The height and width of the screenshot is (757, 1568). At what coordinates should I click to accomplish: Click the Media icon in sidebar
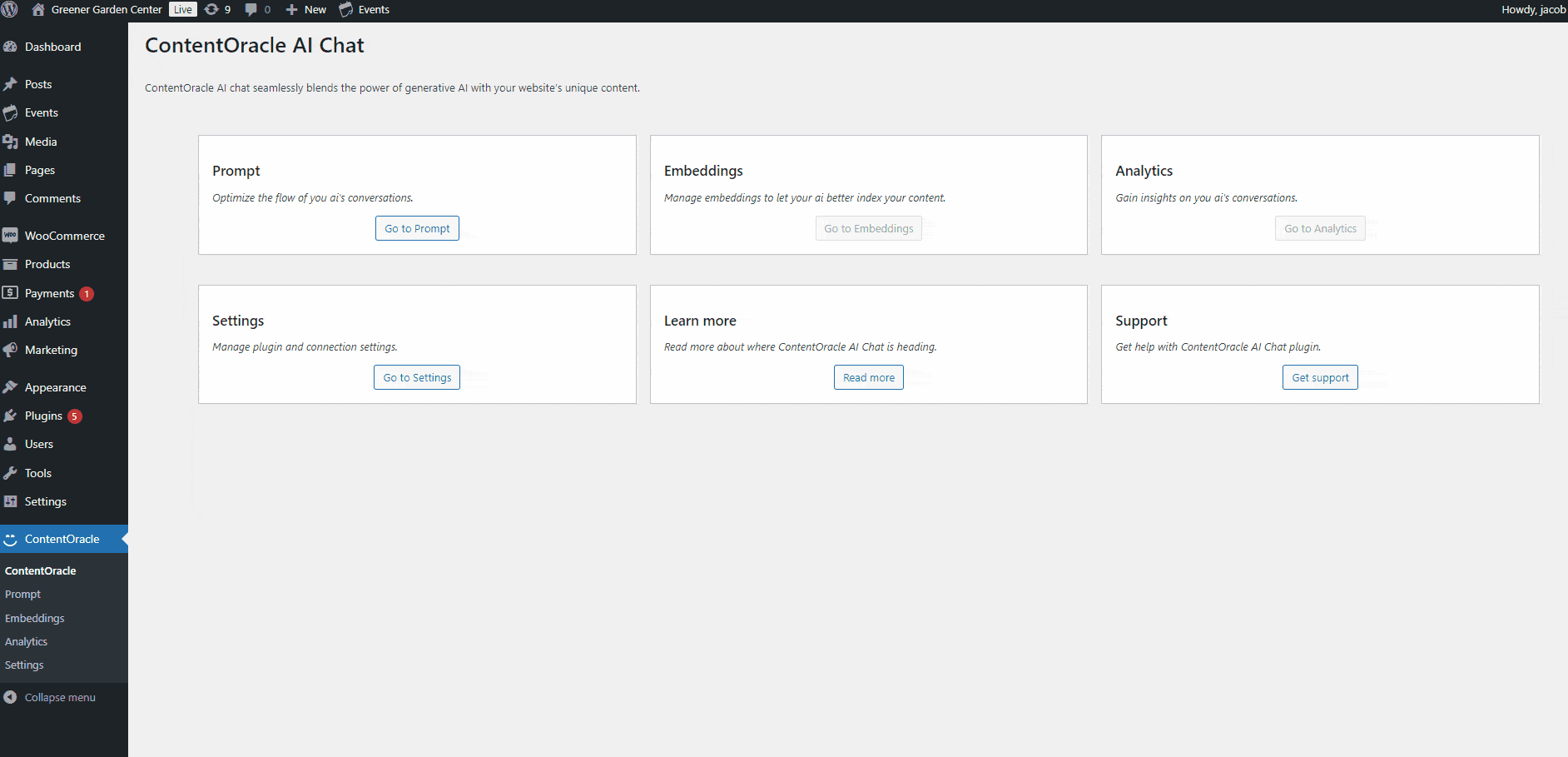tap(10, 142)
